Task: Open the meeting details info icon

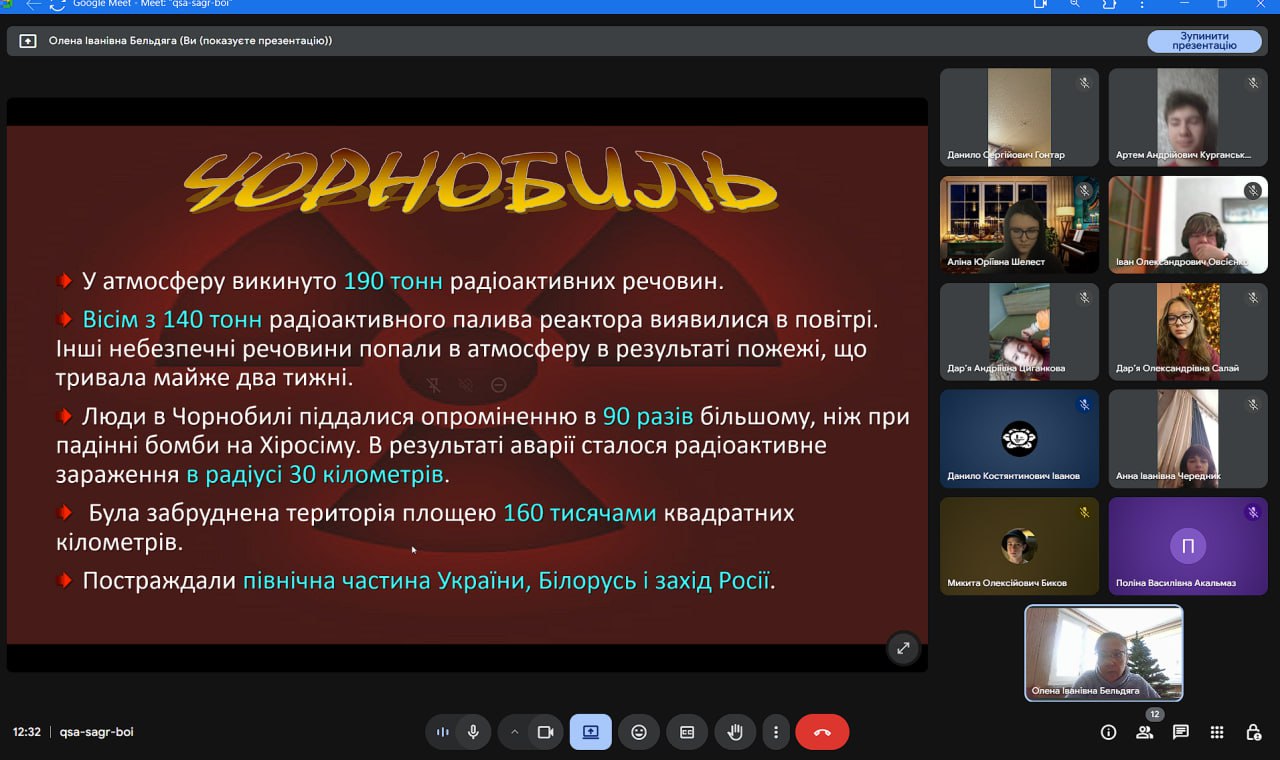Action: click(1108, 732)
